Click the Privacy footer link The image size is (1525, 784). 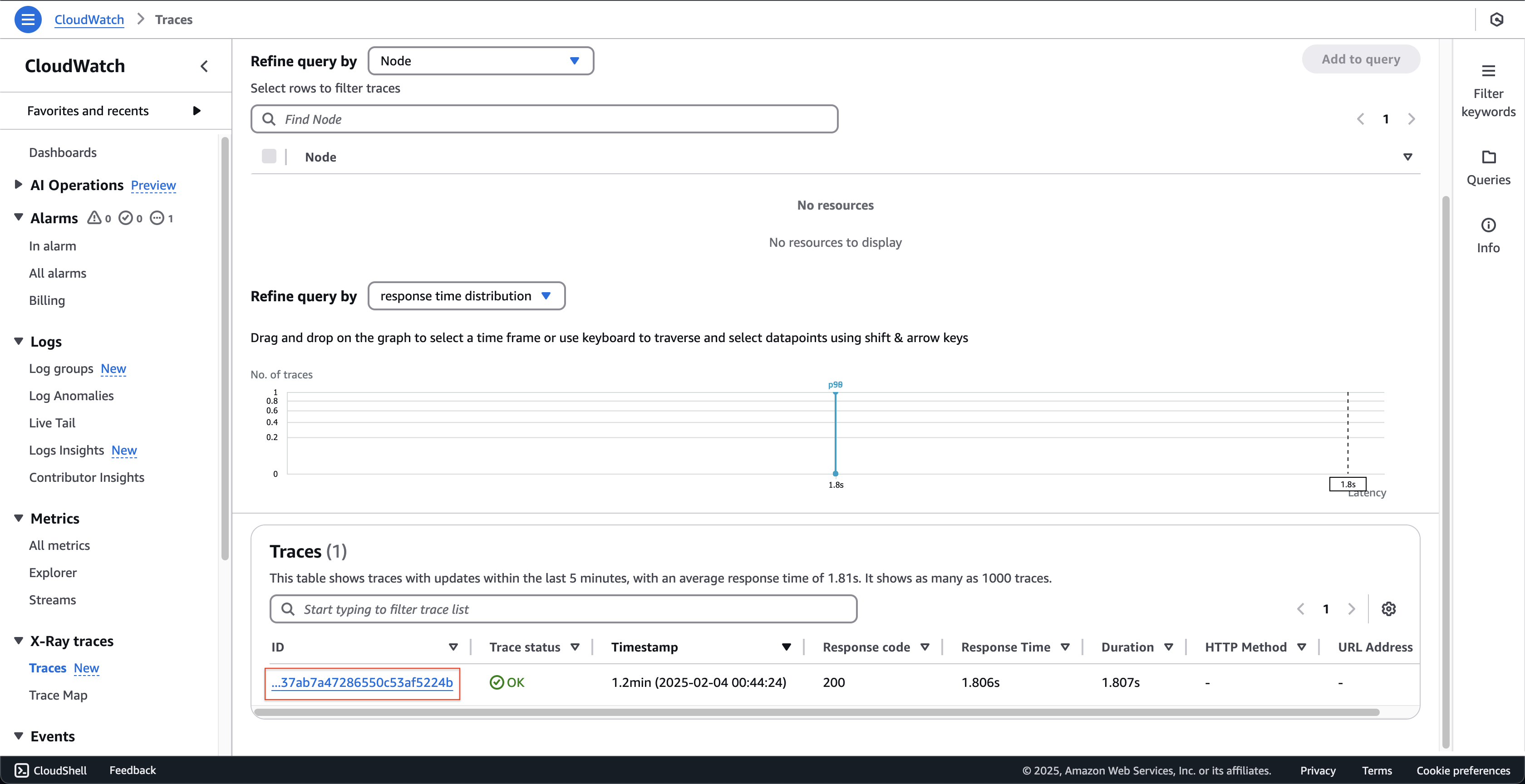[1318, 770]
